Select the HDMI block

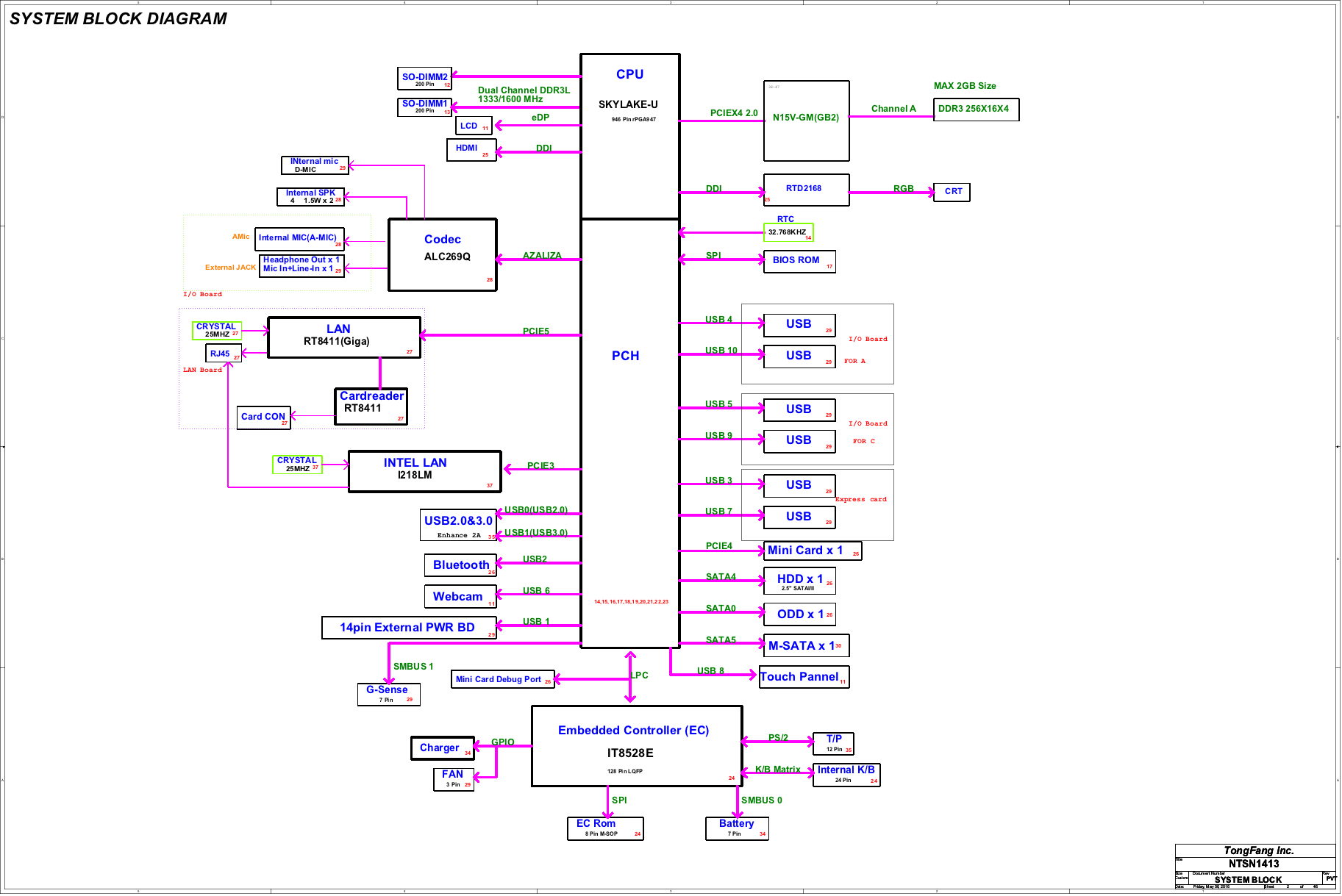471,149
